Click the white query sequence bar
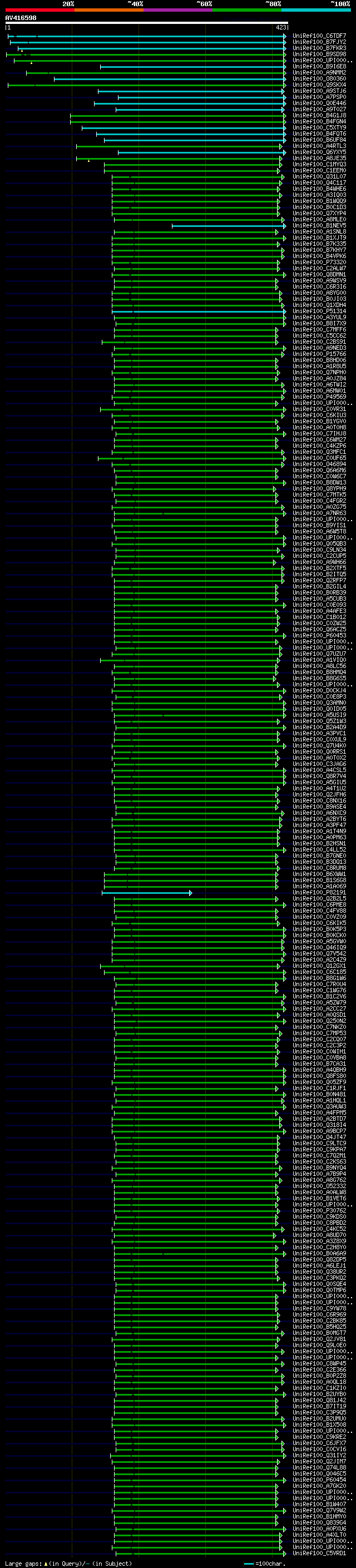Image resolution: width=356 pixels, height=1568 pixels. coord(147,22)
